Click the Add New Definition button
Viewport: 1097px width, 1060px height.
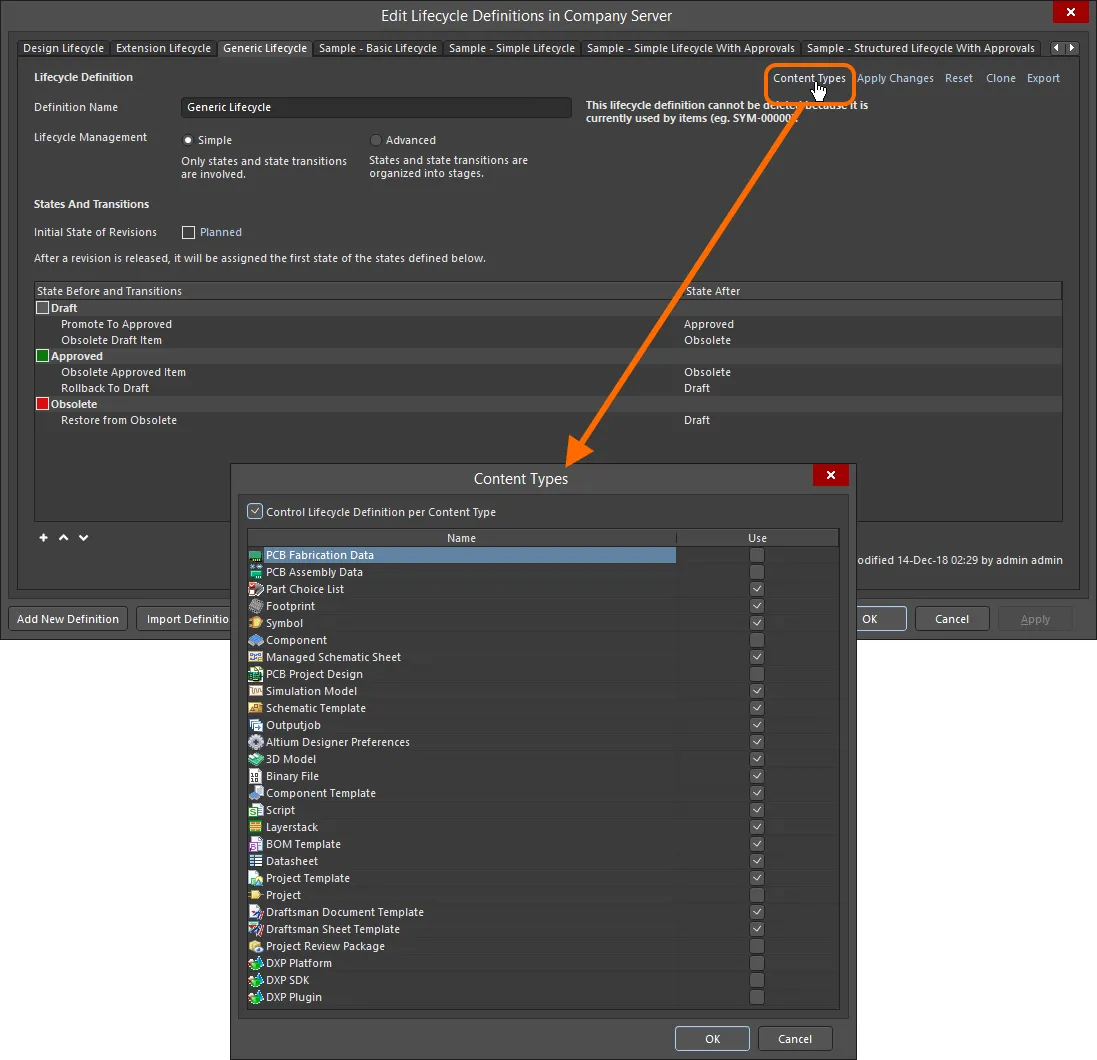tap(67, 618)
